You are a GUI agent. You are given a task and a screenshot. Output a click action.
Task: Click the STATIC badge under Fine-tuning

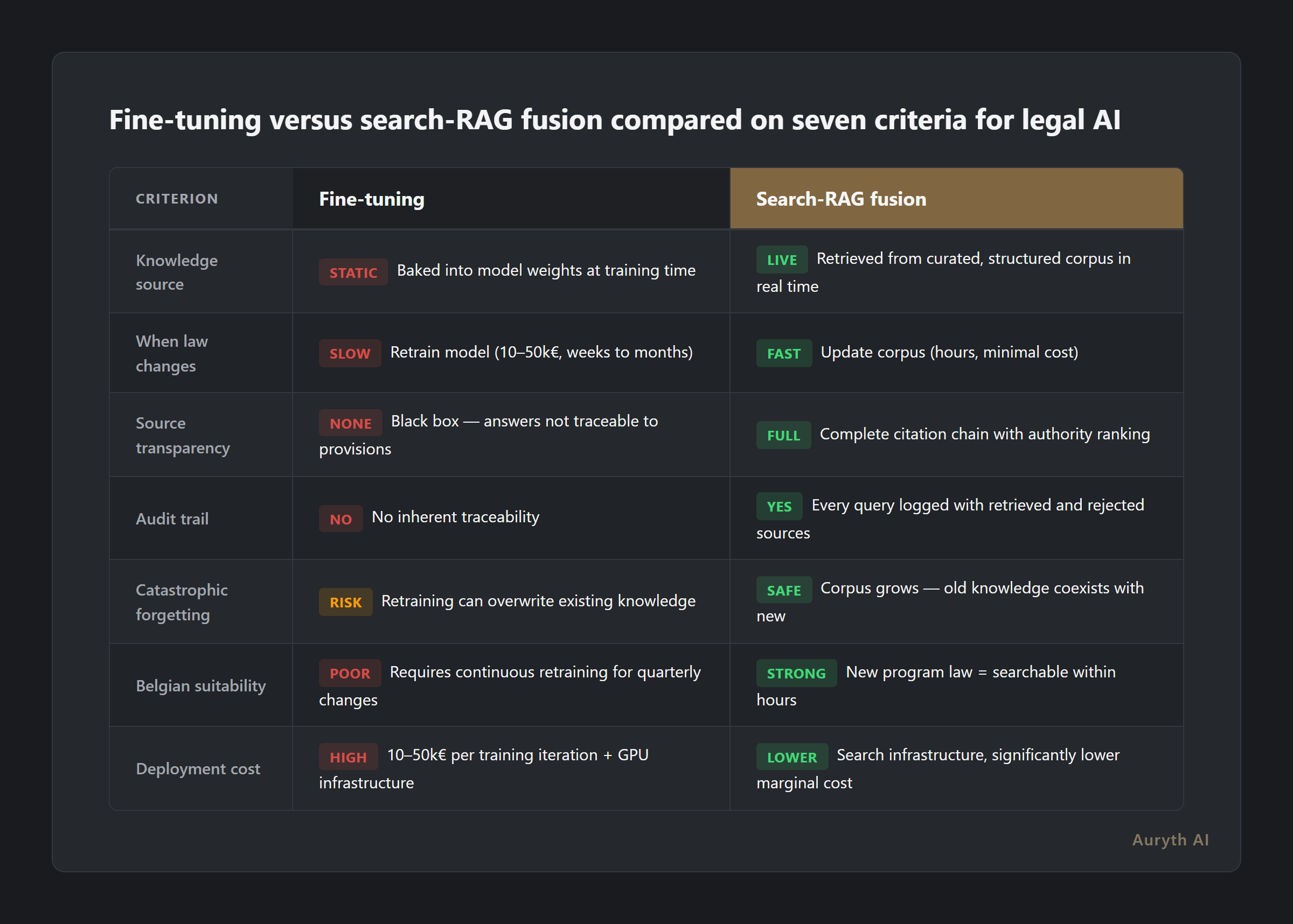353,272
